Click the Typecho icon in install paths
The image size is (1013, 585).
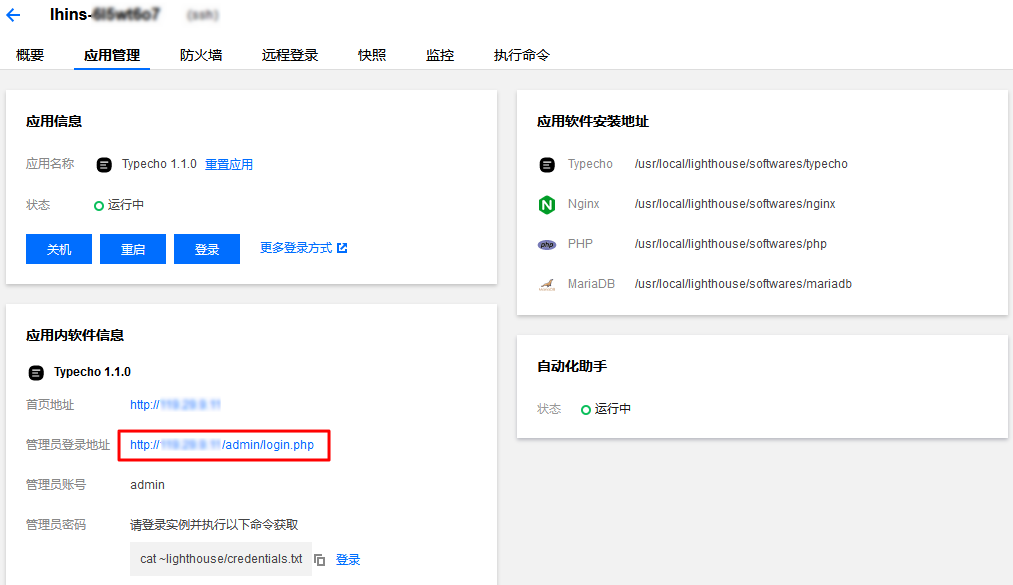coord(547,165)
